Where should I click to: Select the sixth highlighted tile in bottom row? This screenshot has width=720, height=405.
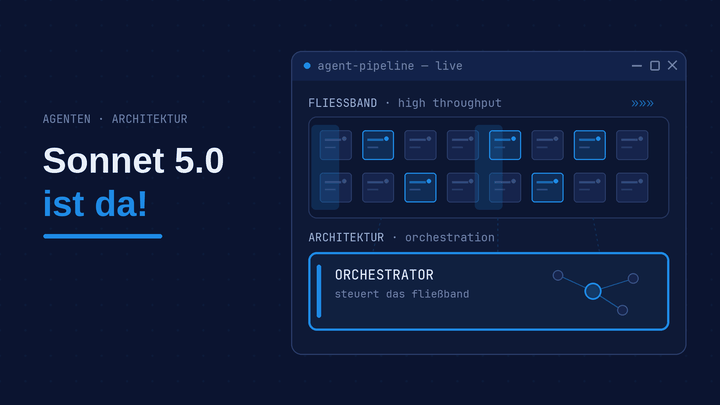[547, 187]
